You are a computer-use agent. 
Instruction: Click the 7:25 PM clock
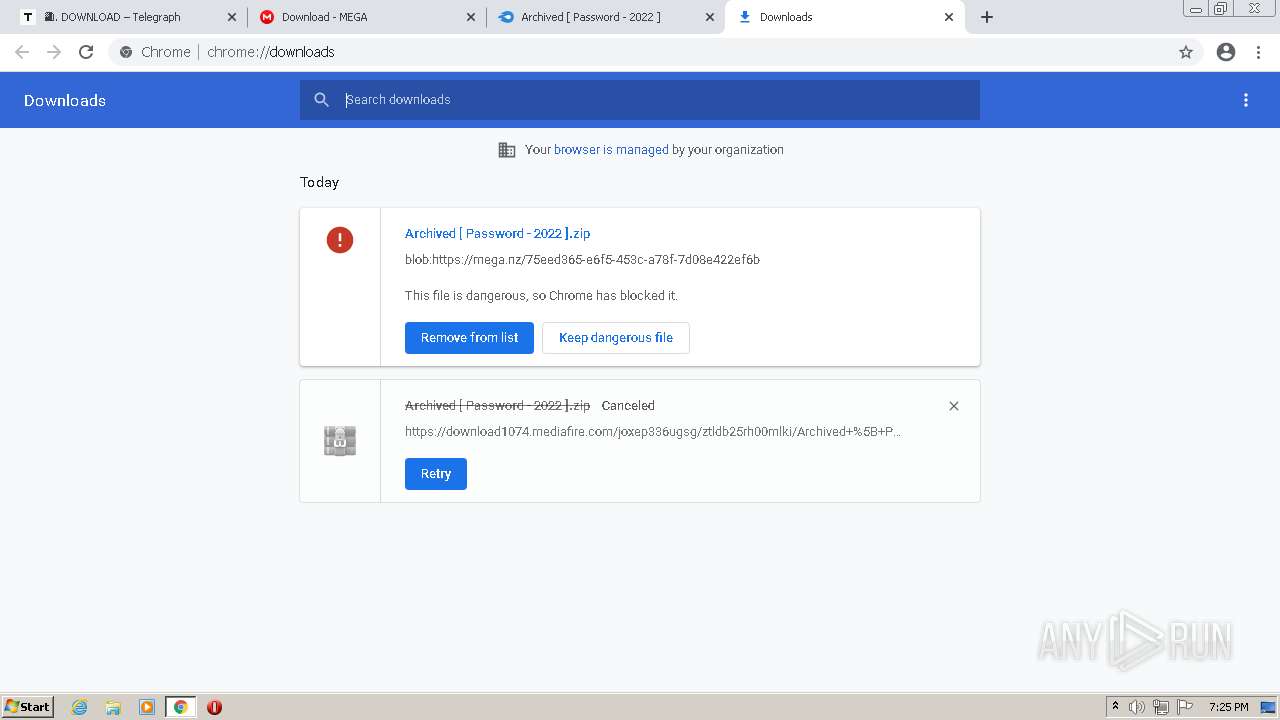click(1228, 707)
